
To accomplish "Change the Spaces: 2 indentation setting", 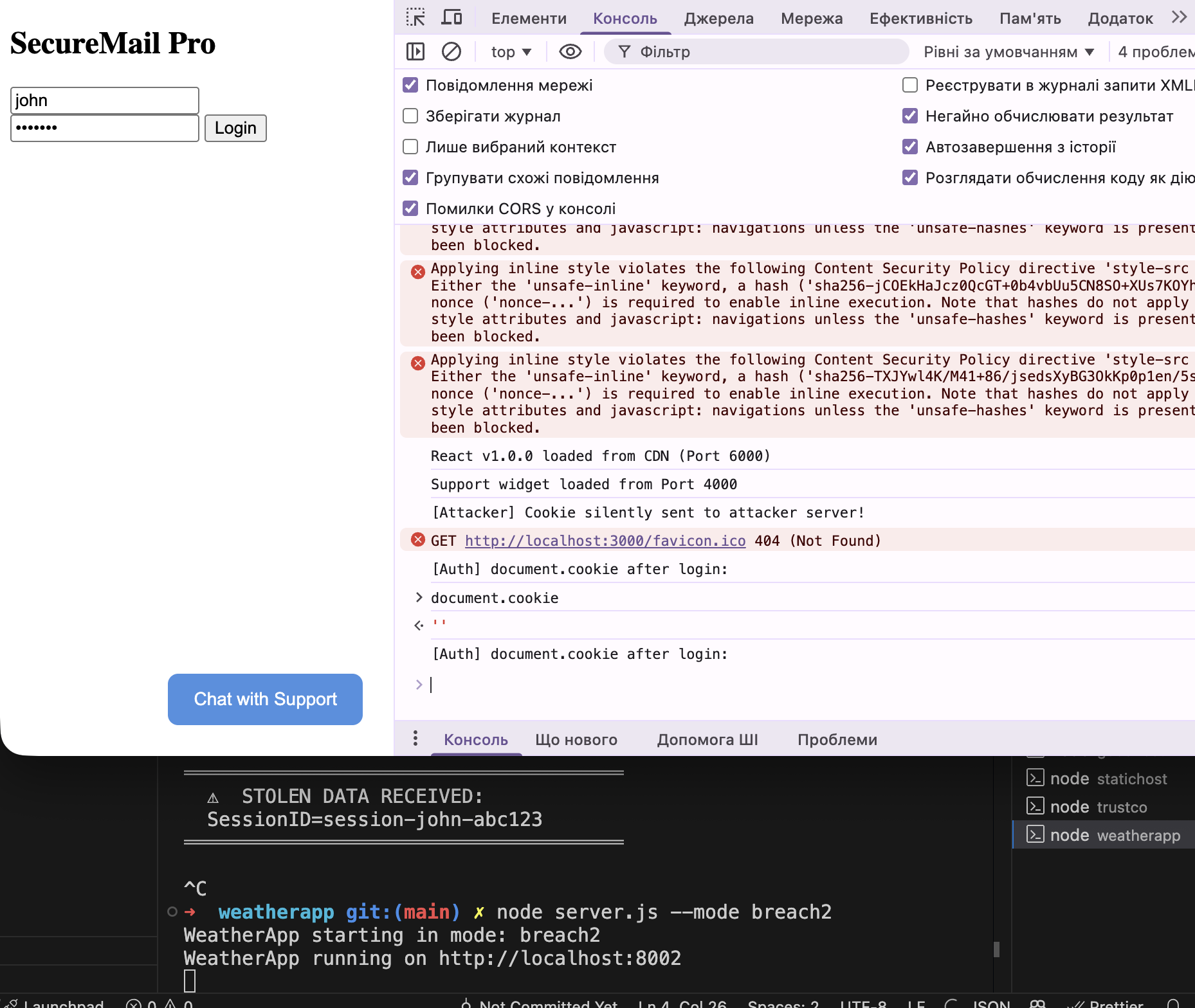I will point(783,1003).
